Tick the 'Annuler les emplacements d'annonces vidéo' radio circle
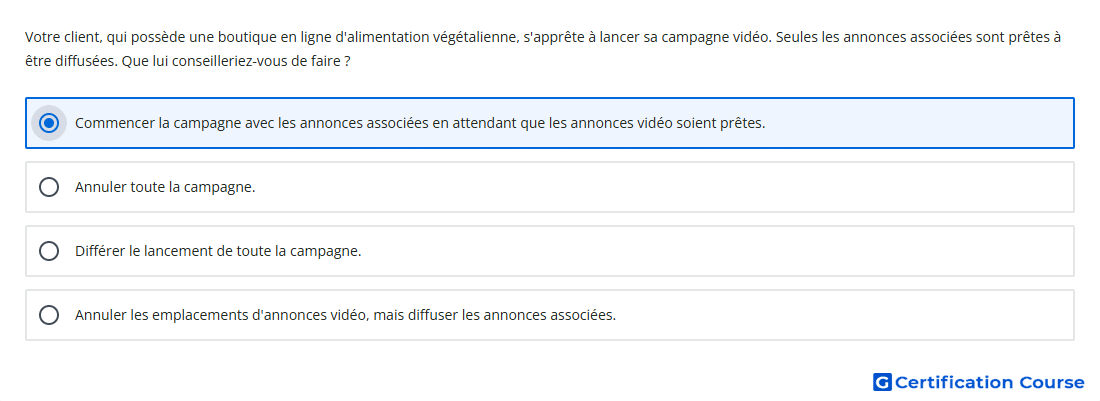Image resolution: width=1100 pixels, height=401 pixels. click(x=49, y=315)
